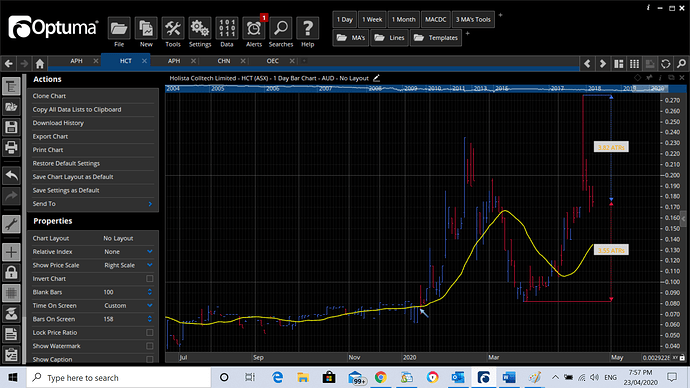Click the plus icon in sidebar
This screenshot has width=690, height=388.
11,253
